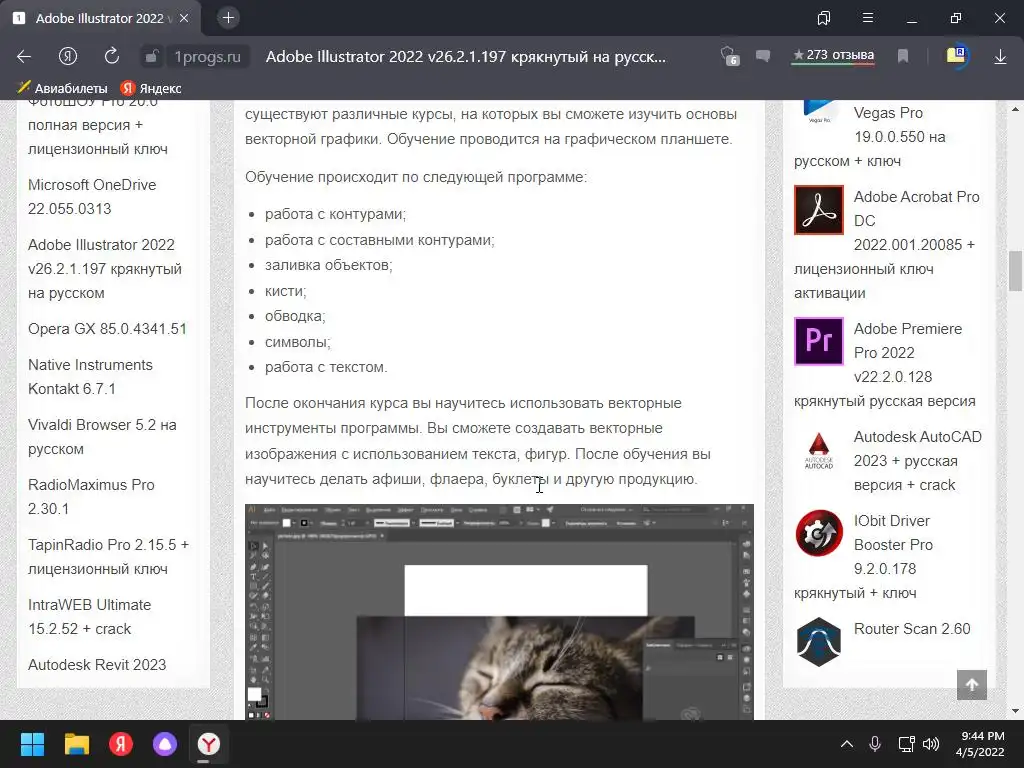
Task: Close the Adobe Illustrator 2022 tab
Action: tap(184, 18)
